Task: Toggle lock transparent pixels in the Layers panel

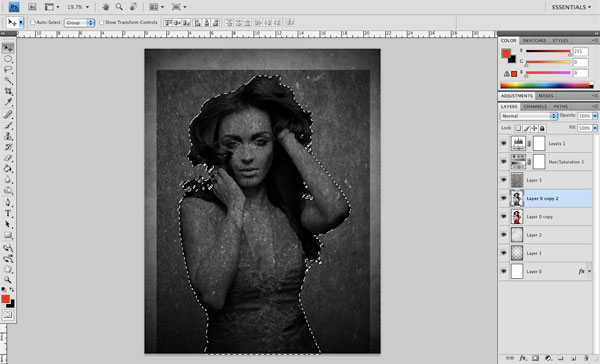Action: pos(517,128)
